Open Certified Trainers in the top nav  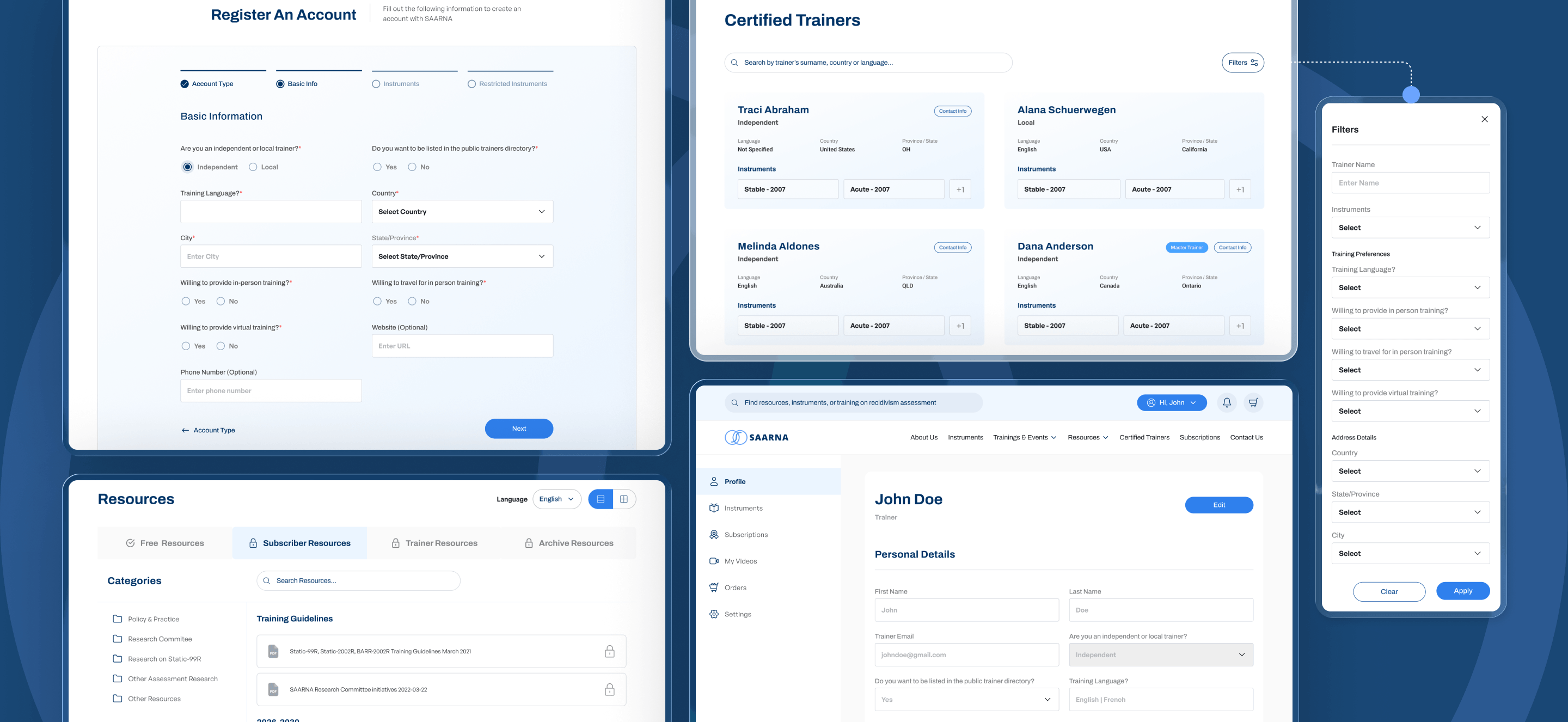click(x=1144, y=437)
